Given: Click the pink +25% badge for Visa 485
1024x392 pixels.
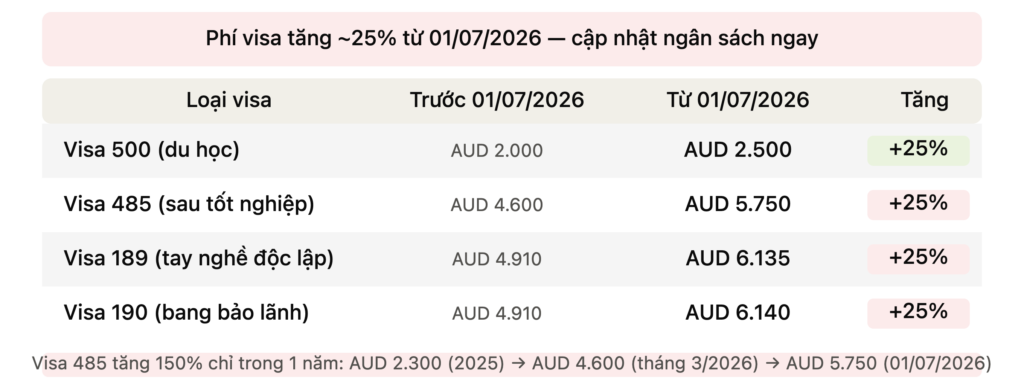Looking at the screenshot, I should [x=918, y=204].
